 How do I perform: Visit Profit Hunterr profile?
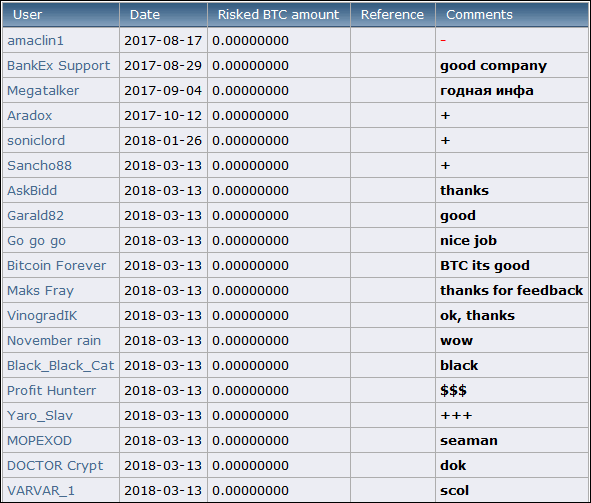click(x=51, y=390)
